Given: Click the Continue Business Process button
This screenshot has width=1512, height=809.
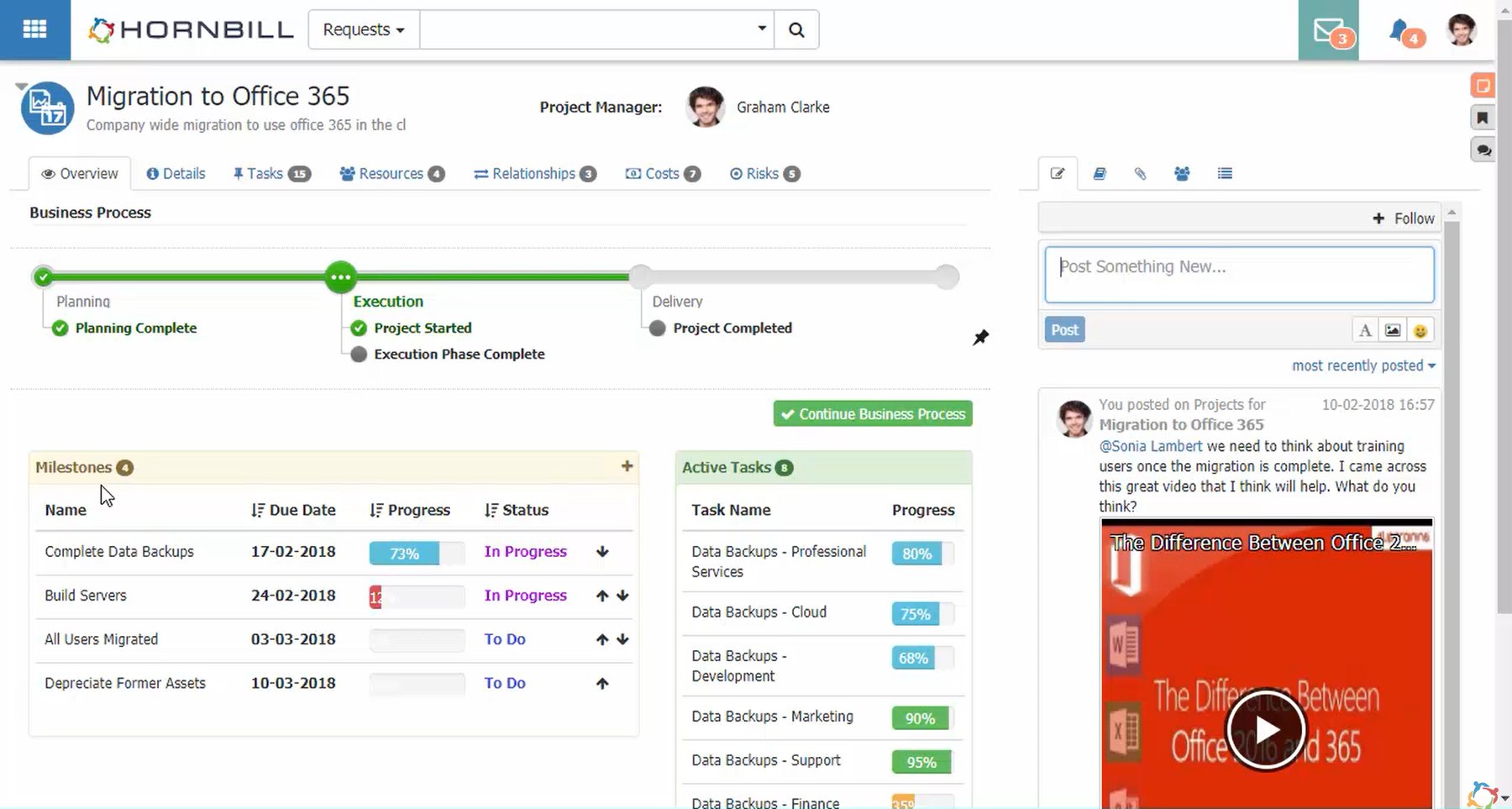Looking at the screenshot, I should [872, 413].
